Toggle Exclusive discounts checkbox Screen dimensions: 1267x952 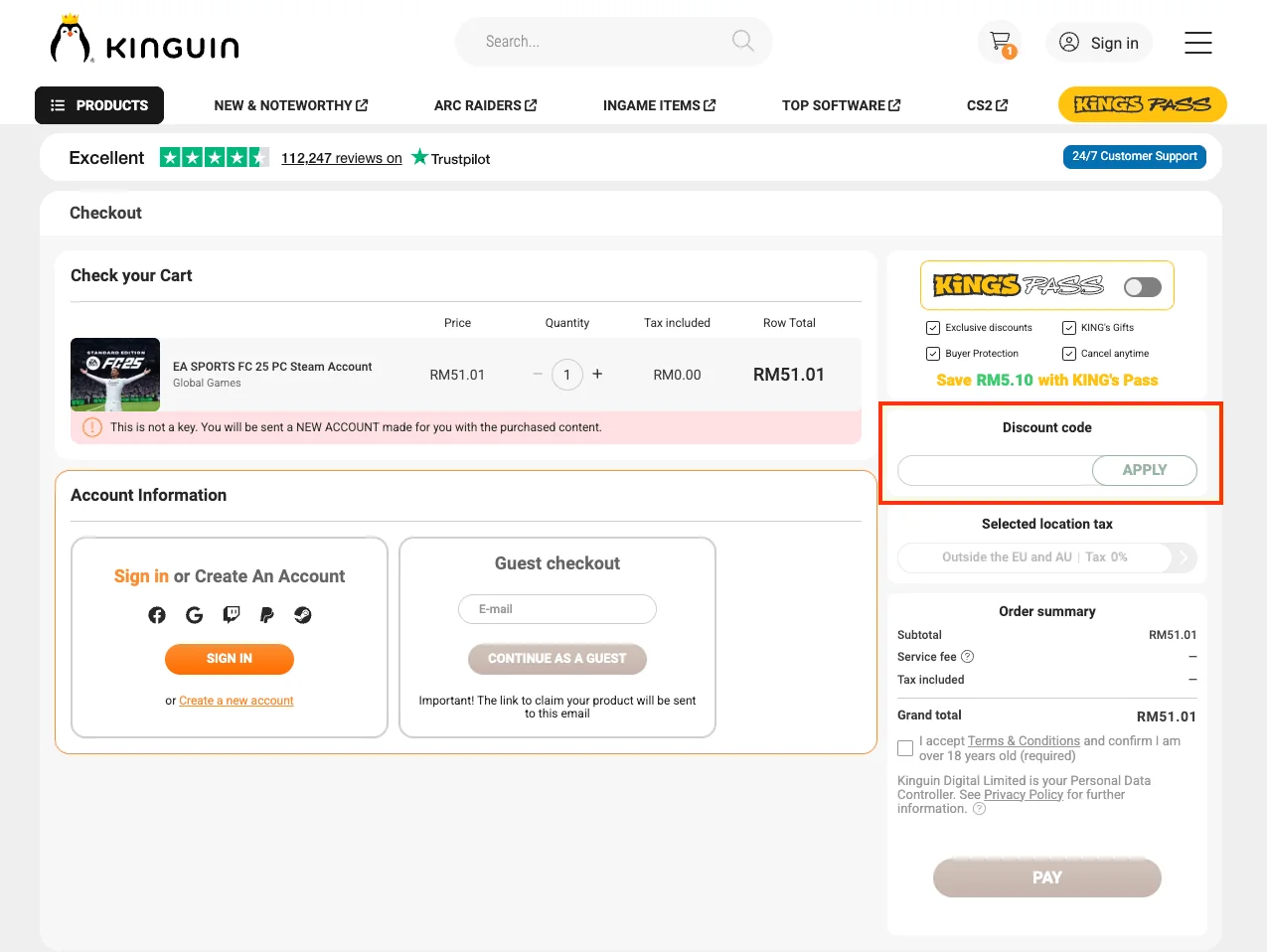pos(933,328)
